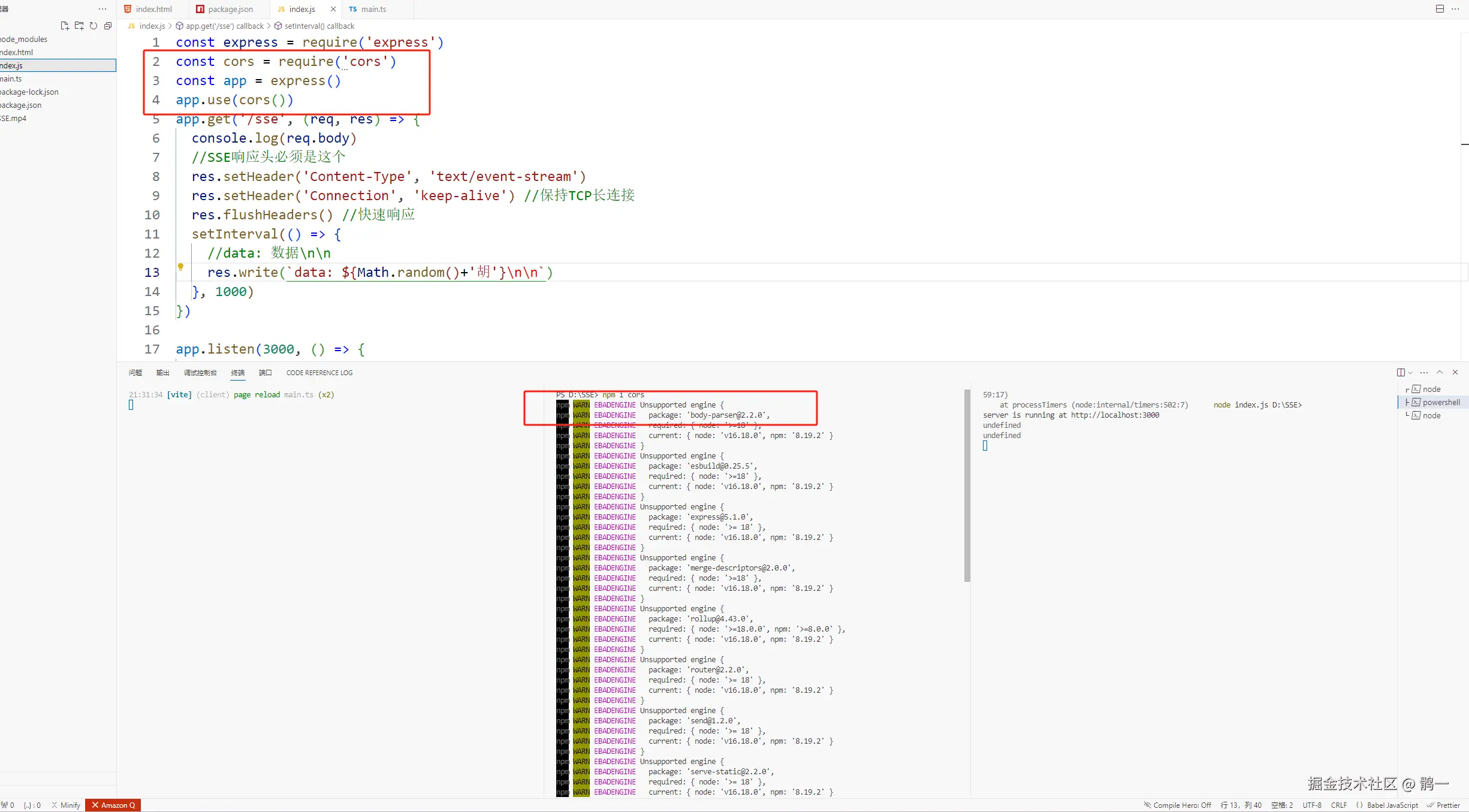Viewport: 1469px width, 812px height.
Task: Click the terminal vertical scrollbar
Action: pos(967,485)
